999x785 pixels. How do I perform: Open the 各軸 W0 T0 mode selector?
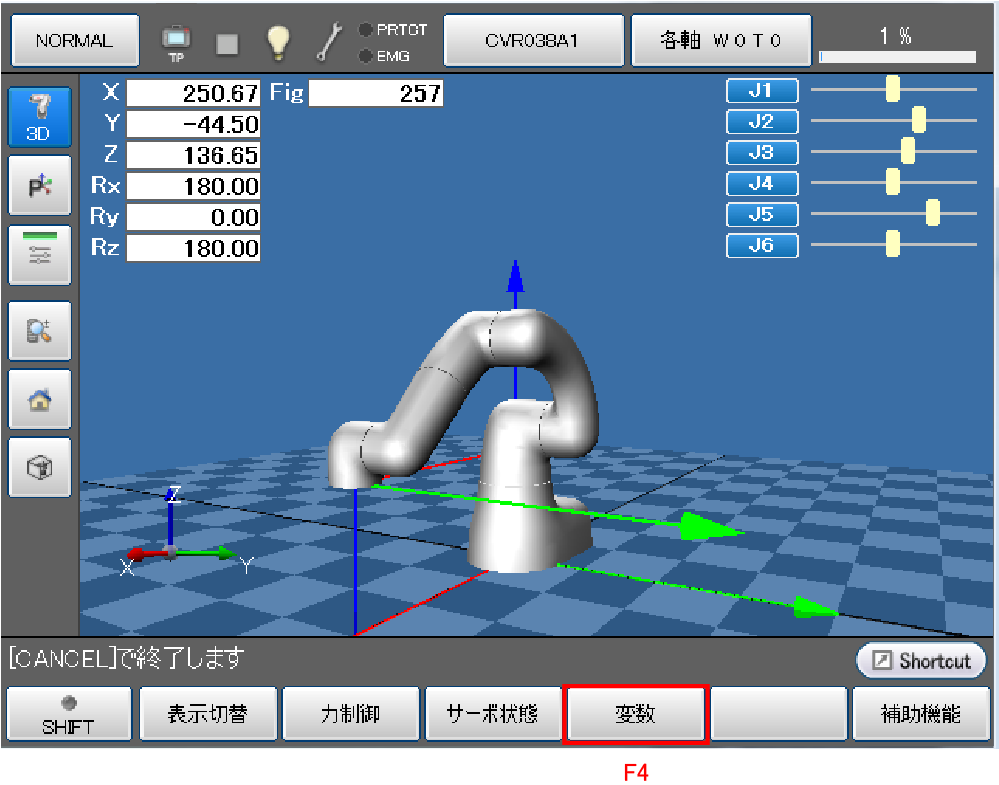(x=720, y=41)
